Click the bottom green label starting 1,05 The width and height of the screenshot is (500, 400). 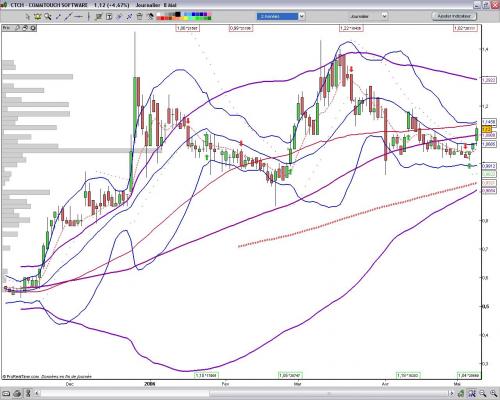290,375
